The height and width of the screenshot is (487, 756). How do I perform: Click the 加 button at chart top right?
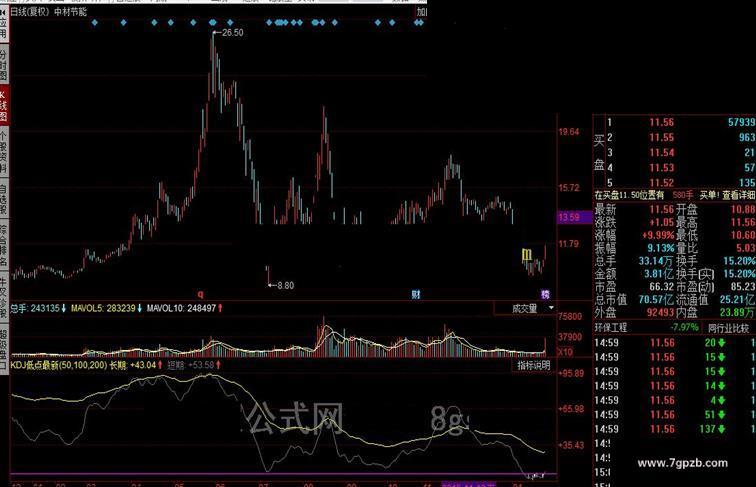(x=421, y=12)
